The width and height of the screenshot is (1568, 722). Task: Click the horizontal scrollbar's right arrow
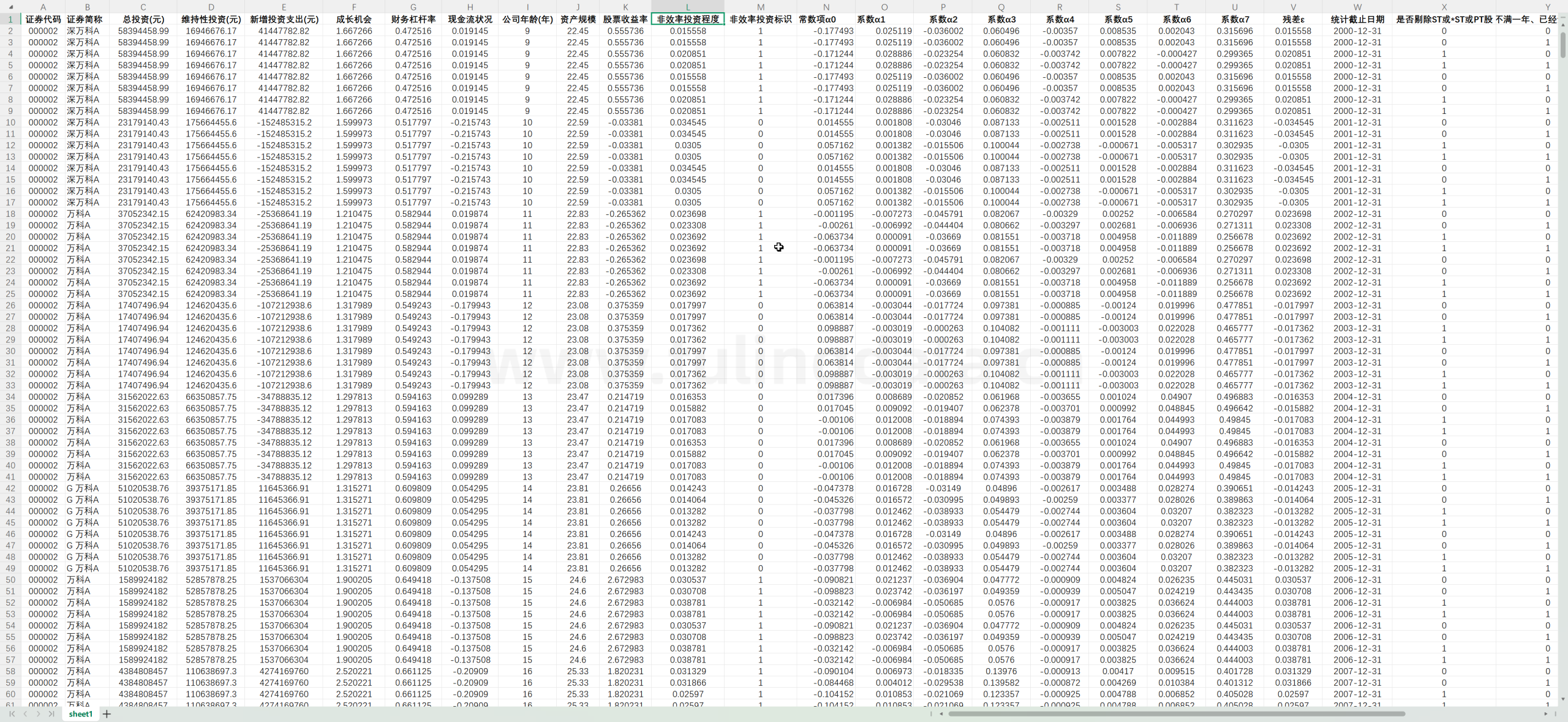1546,714
